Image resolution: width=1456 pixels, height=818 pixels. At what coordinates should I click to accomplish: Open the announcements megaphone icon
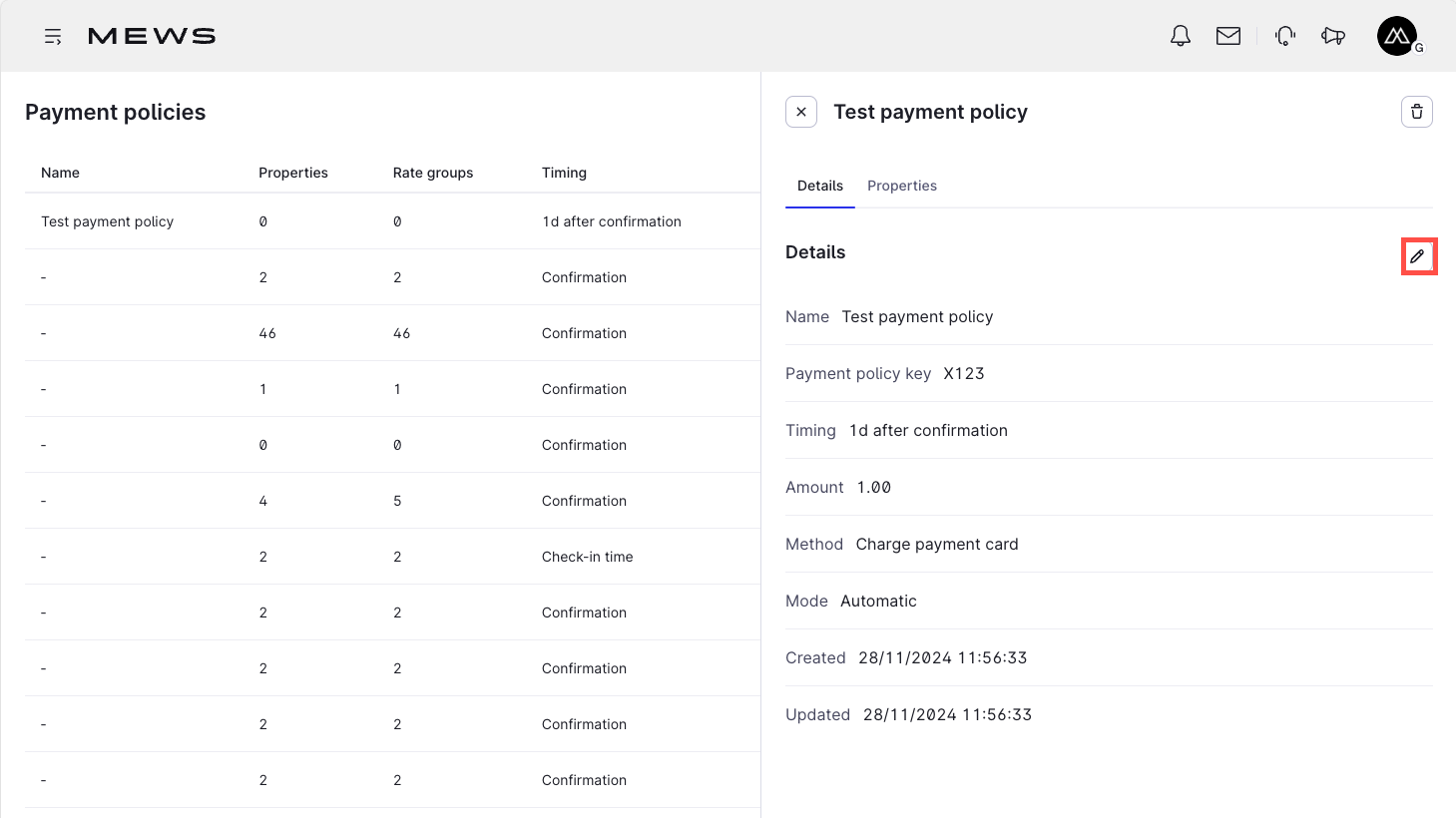point(1333,36)
